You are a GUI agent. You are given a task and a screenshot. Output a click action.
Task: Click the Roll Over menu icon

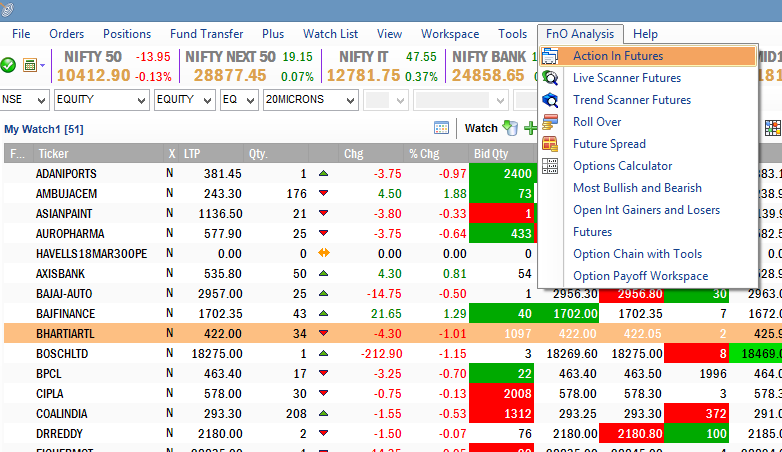tap(550, 122)
